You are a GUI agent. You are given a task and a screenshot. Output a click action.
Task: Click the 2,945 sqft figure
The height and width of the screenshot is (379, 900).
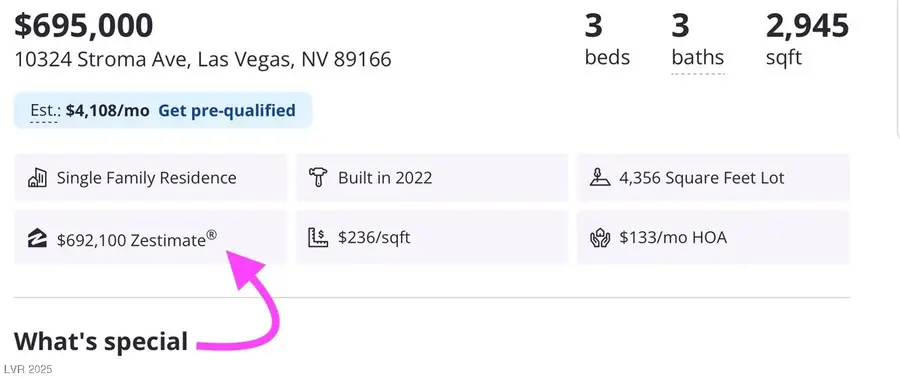tap(807, 39)
